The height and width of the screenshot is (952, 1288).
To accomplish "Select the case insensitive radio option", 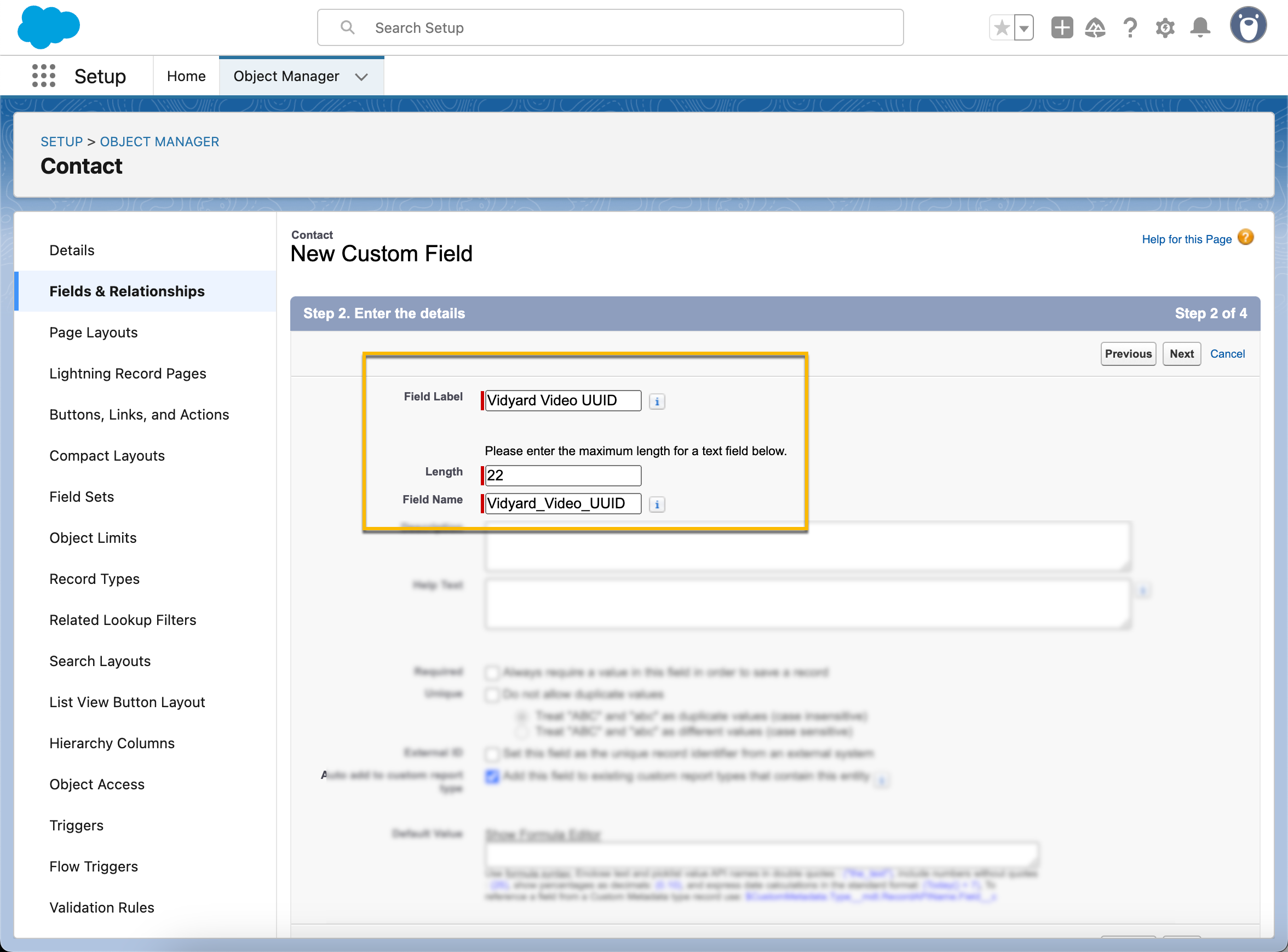I will point(521,716).
